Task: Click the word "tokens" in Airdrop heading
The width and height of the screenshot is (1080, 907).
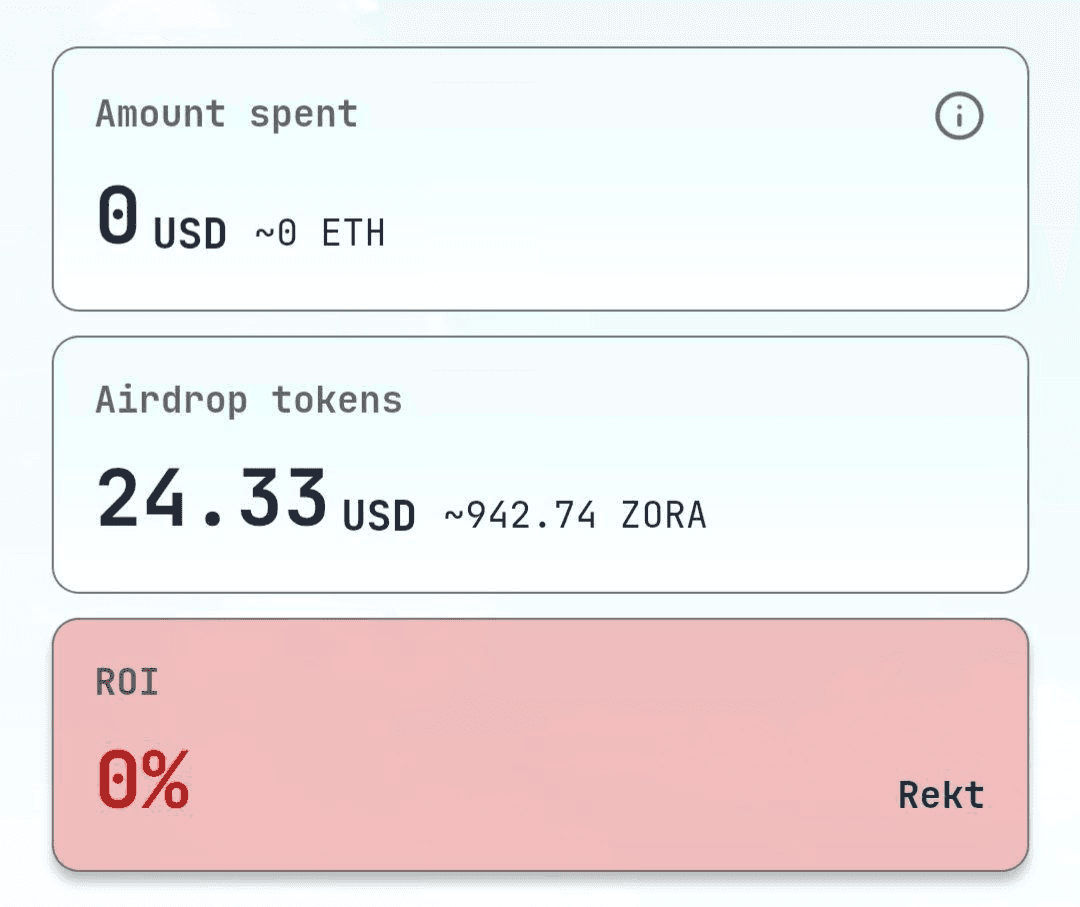Action: coord(337,400)
